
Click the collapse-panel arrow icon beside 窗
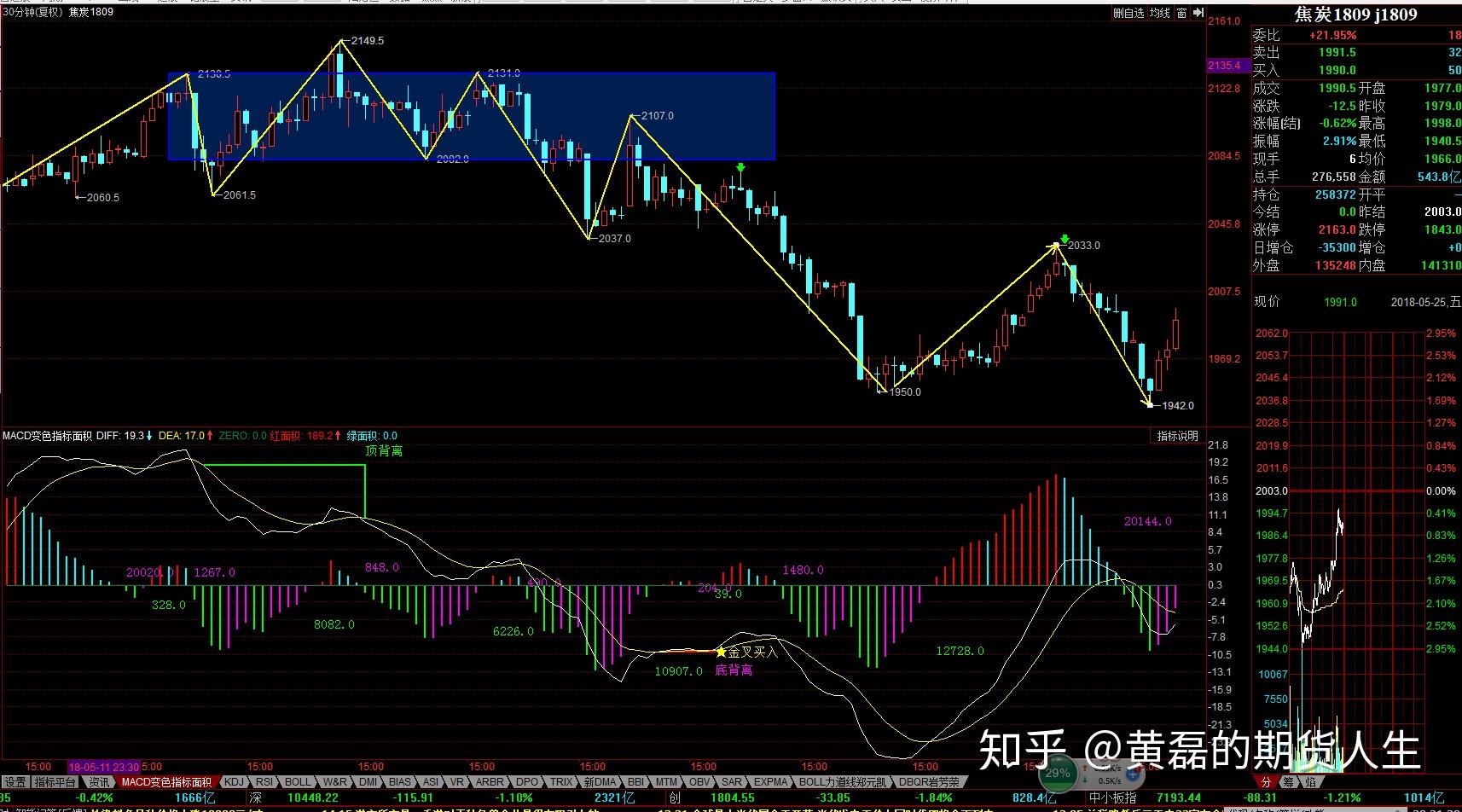point(1198,13)
